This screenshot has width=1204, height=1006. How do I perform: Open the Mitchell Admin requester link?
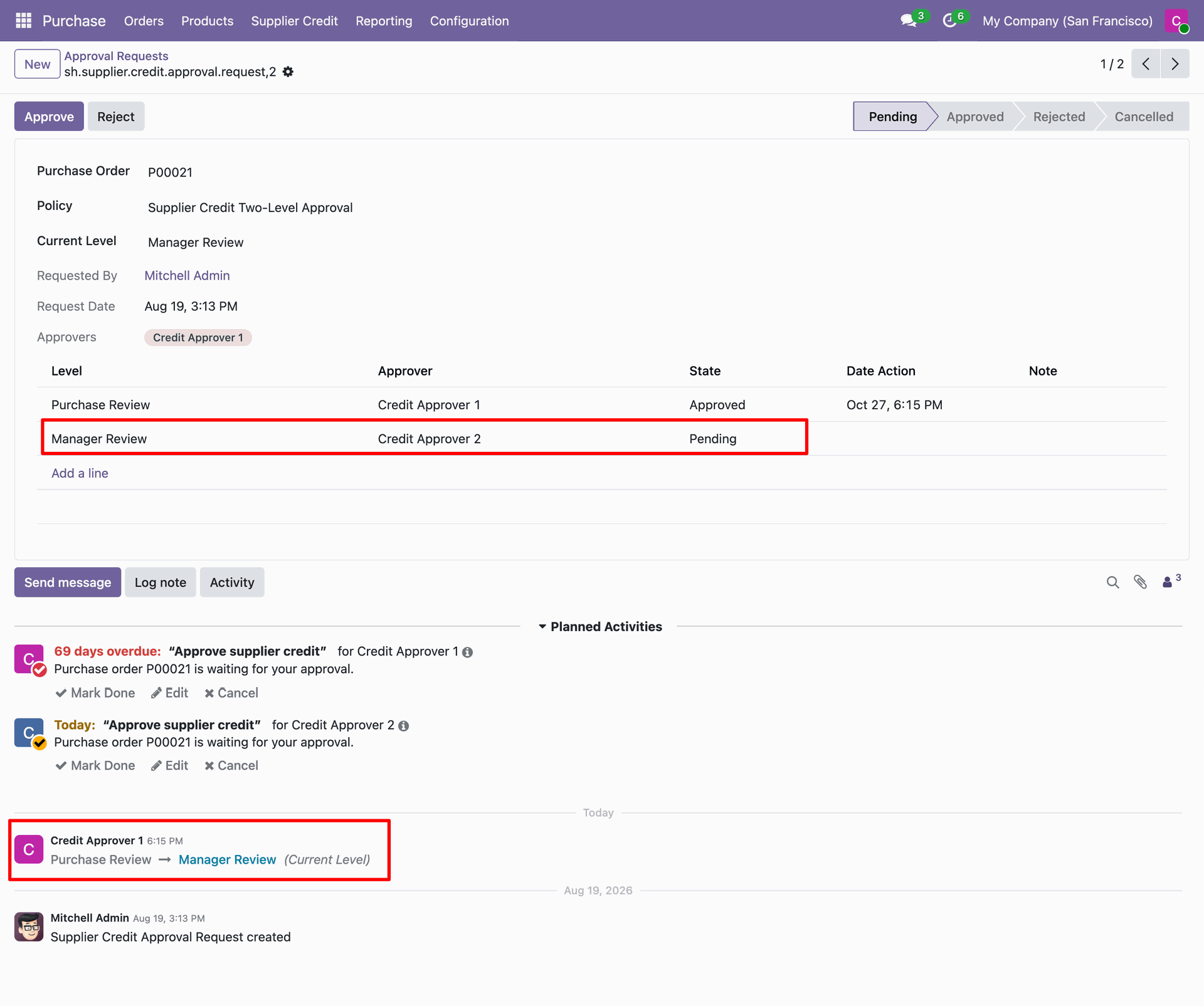[x=187, y=276]
